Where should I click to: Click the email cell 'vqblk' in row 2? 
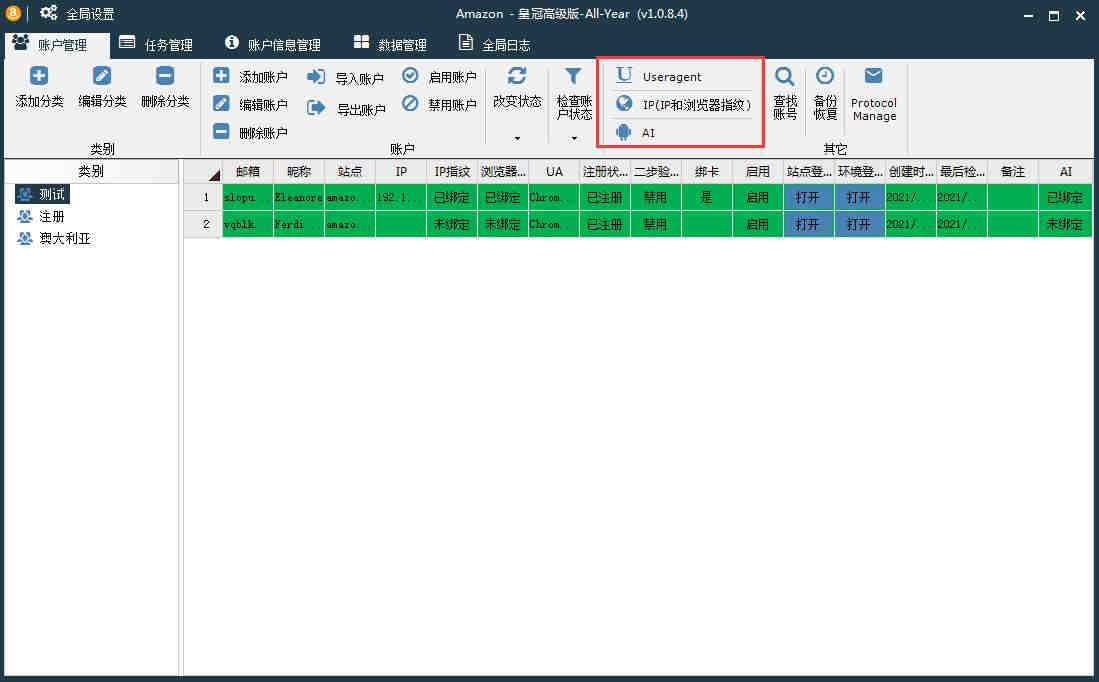click(x=247, y=224)
